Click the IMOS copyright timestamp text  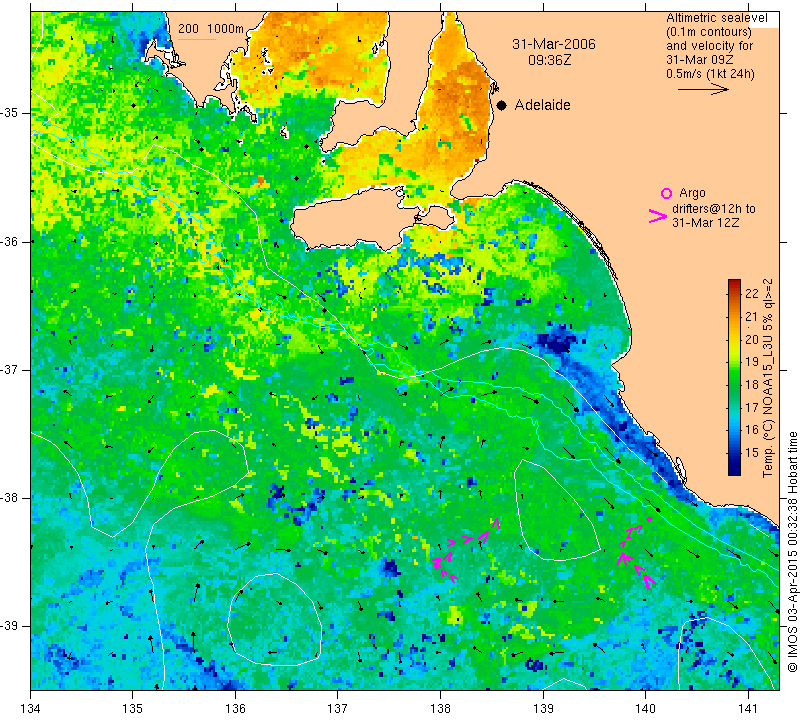point(792,551)
